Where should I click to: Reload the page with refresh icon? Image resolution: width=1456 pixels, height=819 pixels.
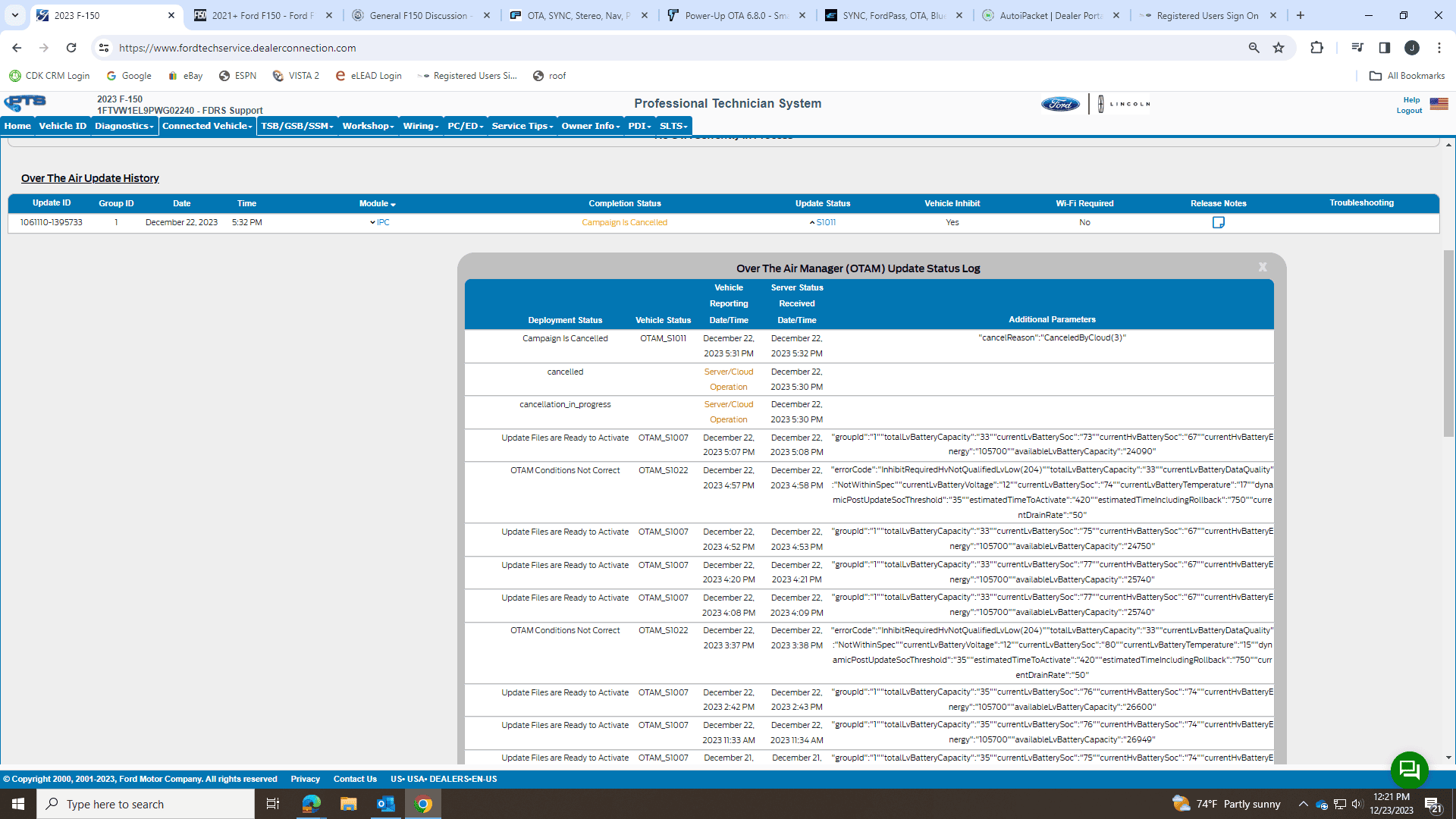click(x=71, y=48)
